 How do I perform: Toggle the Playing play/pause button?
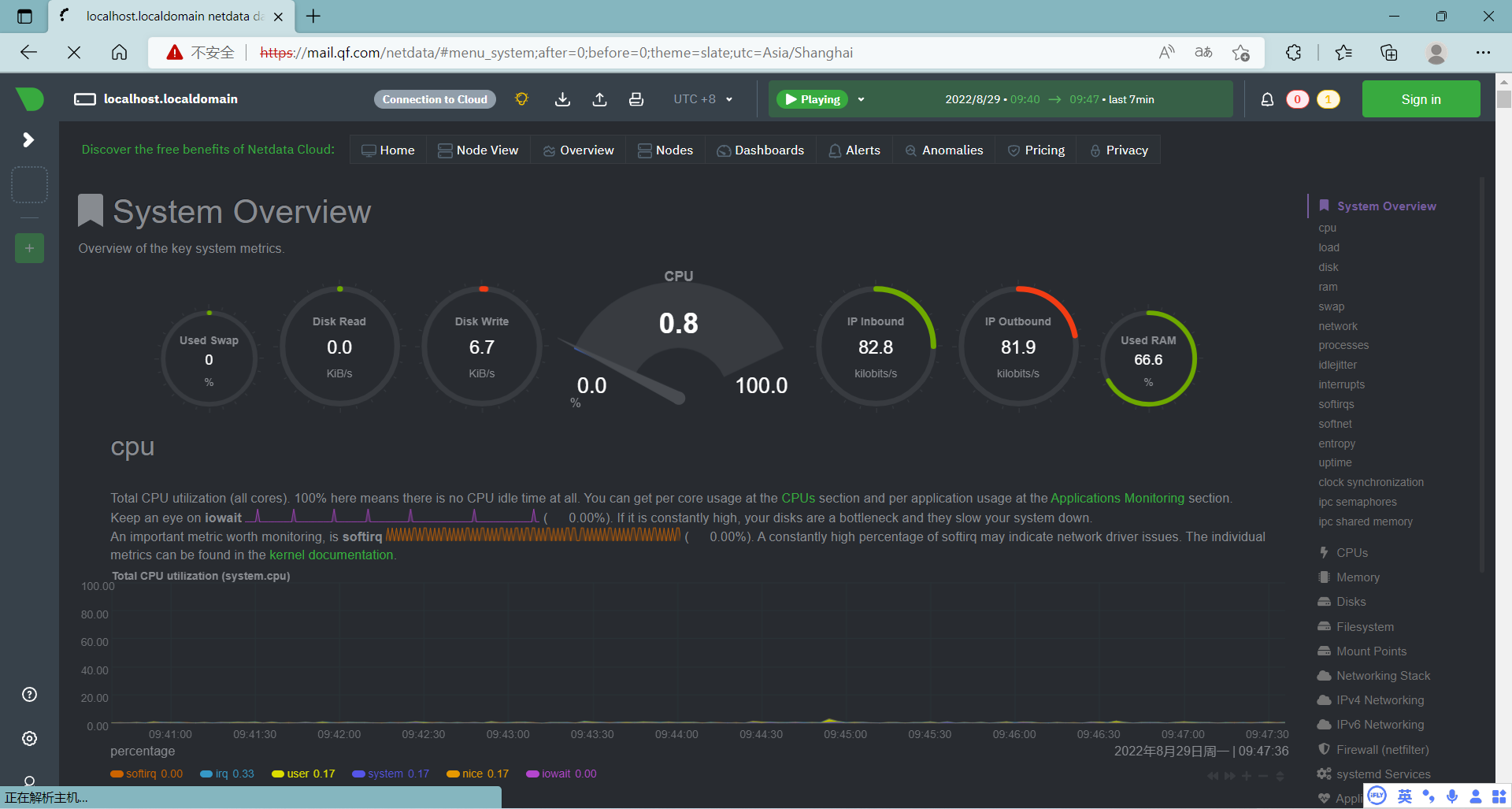click(812, 99)
